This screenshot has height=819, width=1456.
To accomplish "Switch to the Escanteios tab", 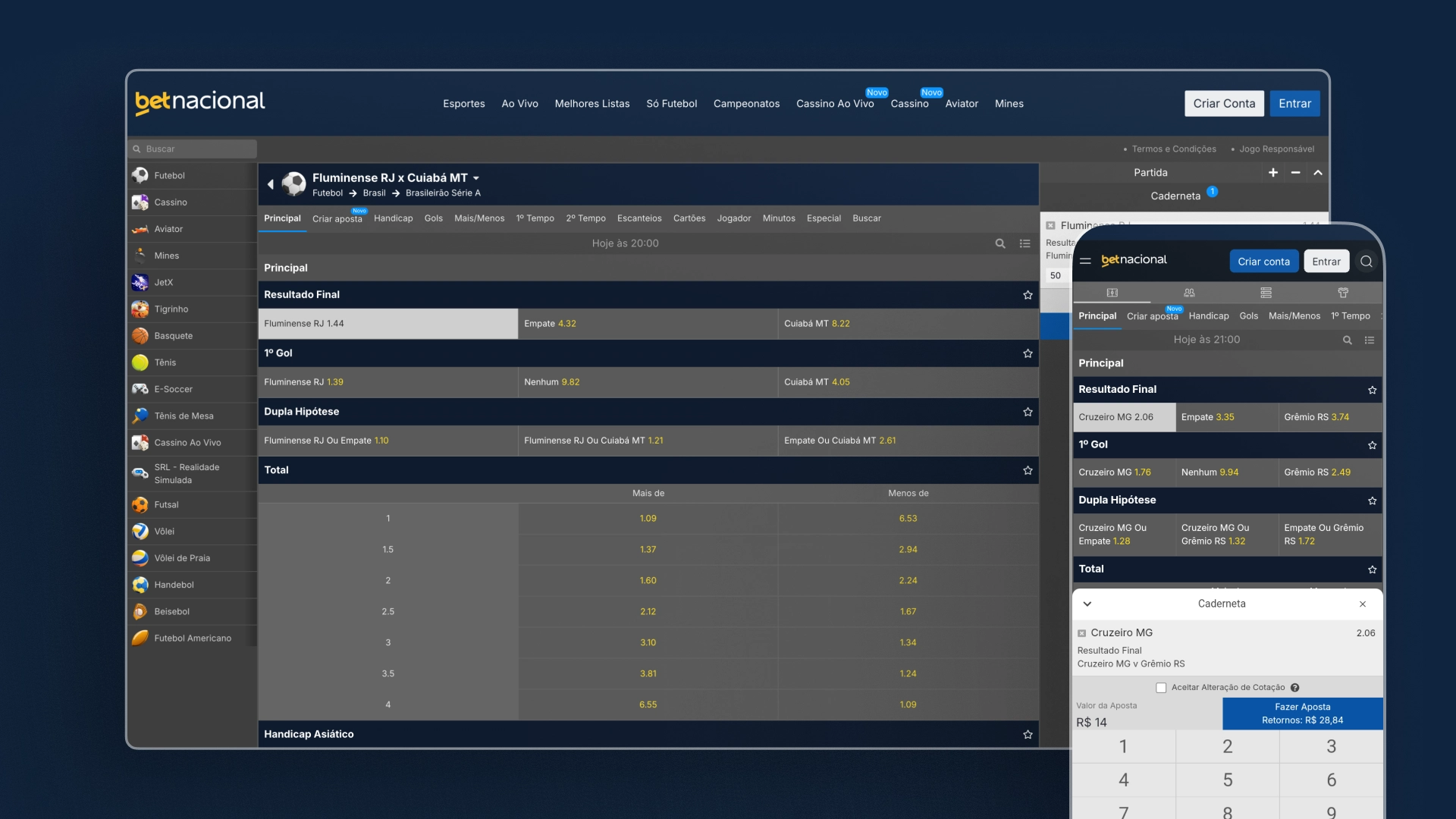I will coord(639,218).
